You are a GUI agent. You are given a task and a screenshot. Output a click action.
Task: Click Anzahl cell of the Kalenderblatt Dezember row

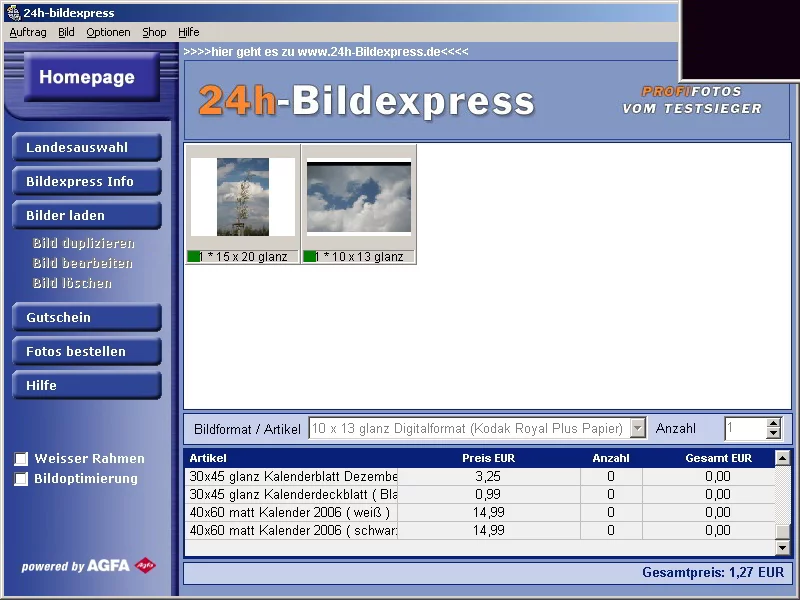tap(611, 477)
